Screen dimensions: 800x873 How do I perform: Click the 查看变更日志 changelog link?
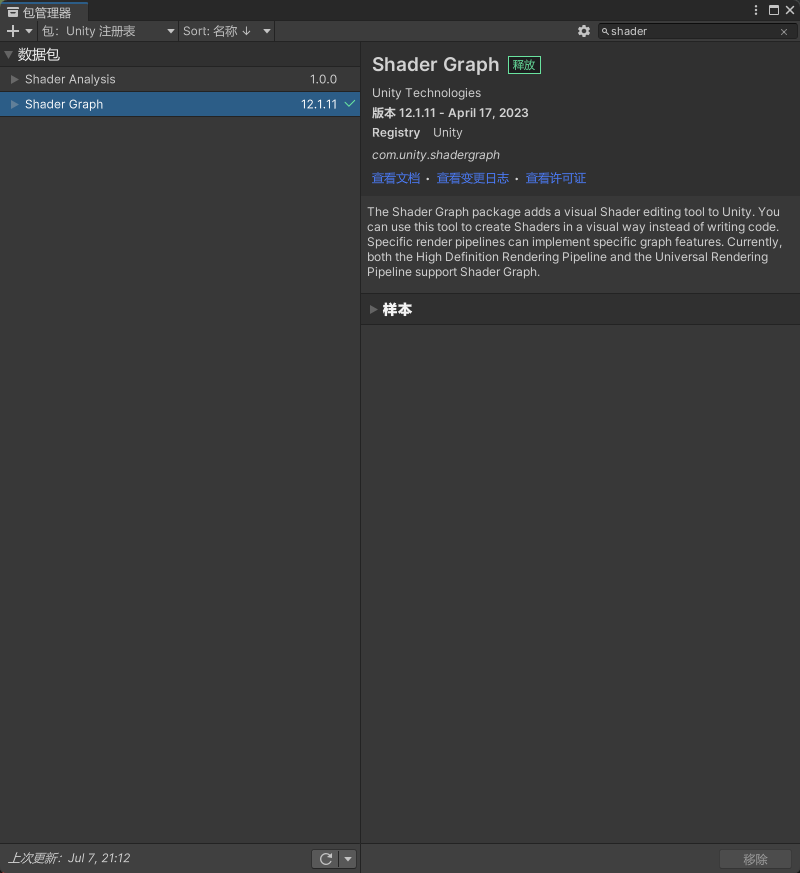click(473, 178)
